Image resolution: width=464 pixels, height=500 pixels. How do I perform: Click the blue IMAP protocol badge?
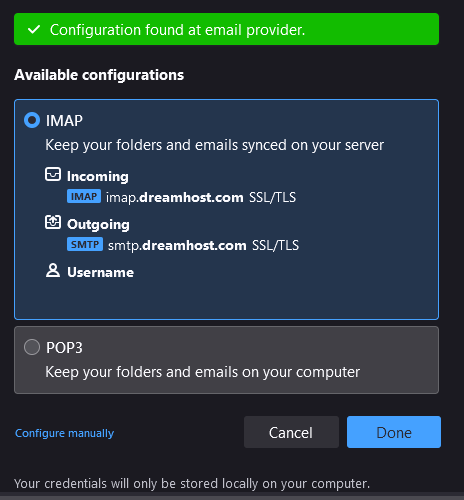pos(84,196)
